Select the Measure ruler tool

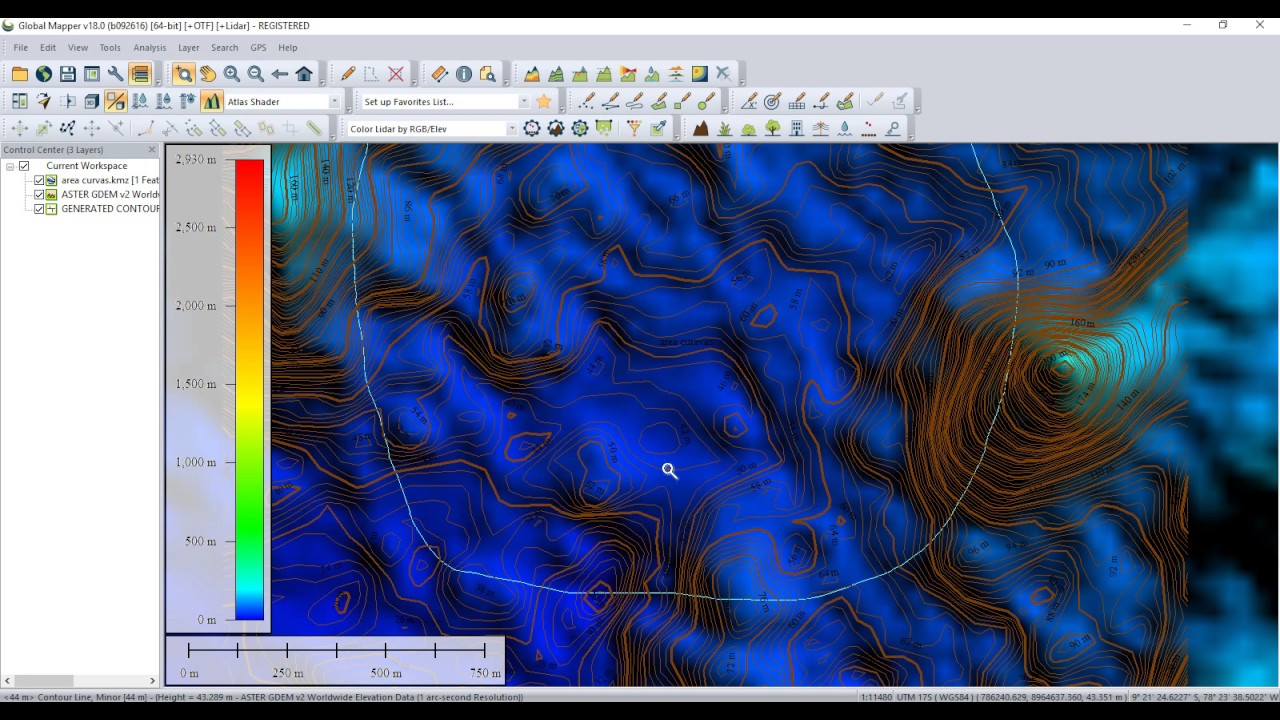(439, 74)
